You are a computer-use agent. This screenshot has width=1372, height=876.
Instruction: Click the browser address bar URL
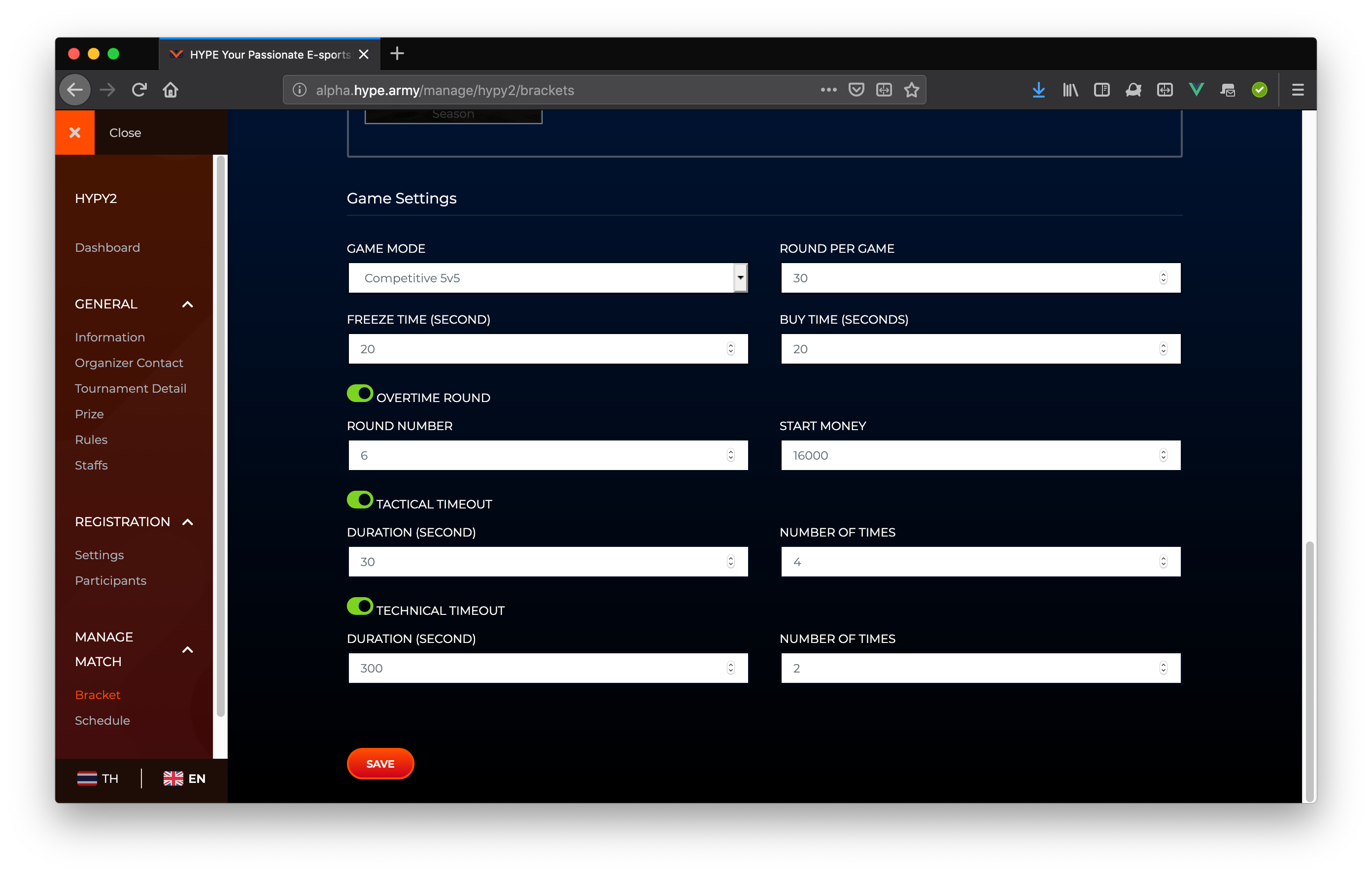[445, 90]
